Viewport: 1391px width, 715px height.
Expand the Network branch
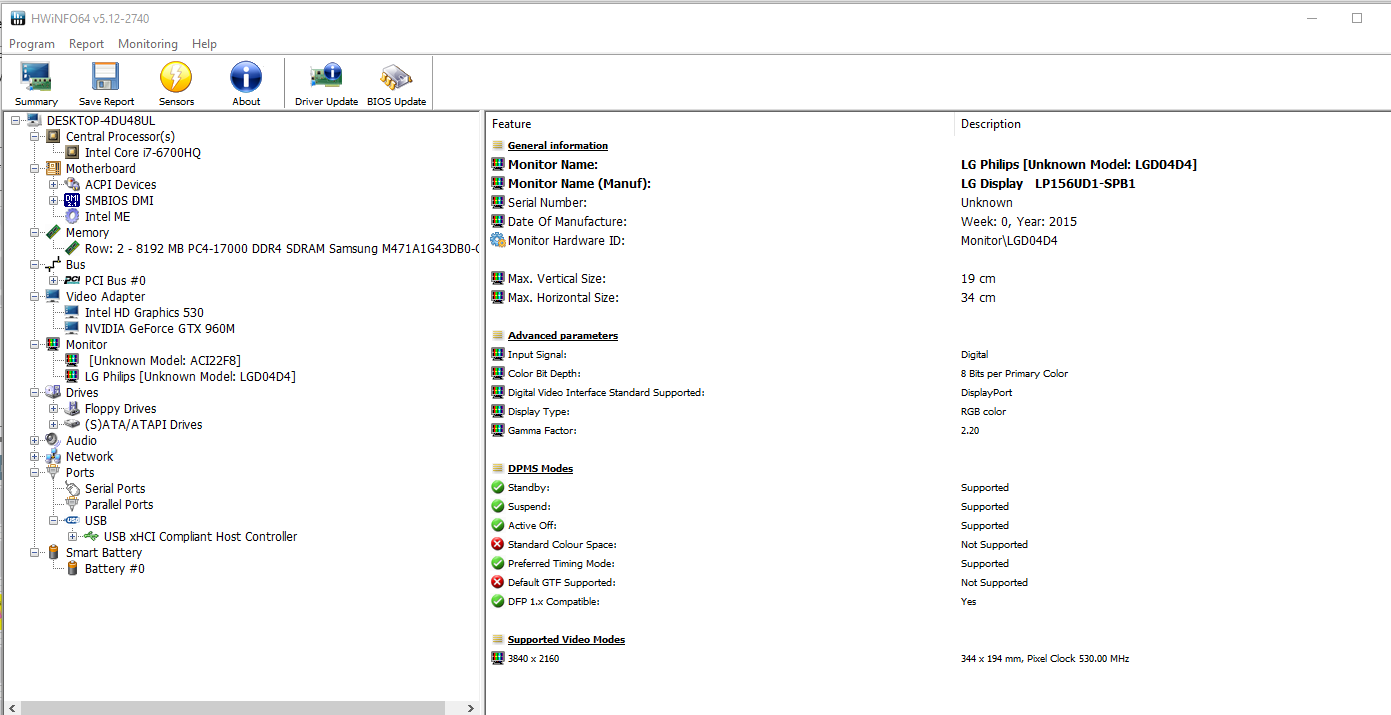point(35,456)
